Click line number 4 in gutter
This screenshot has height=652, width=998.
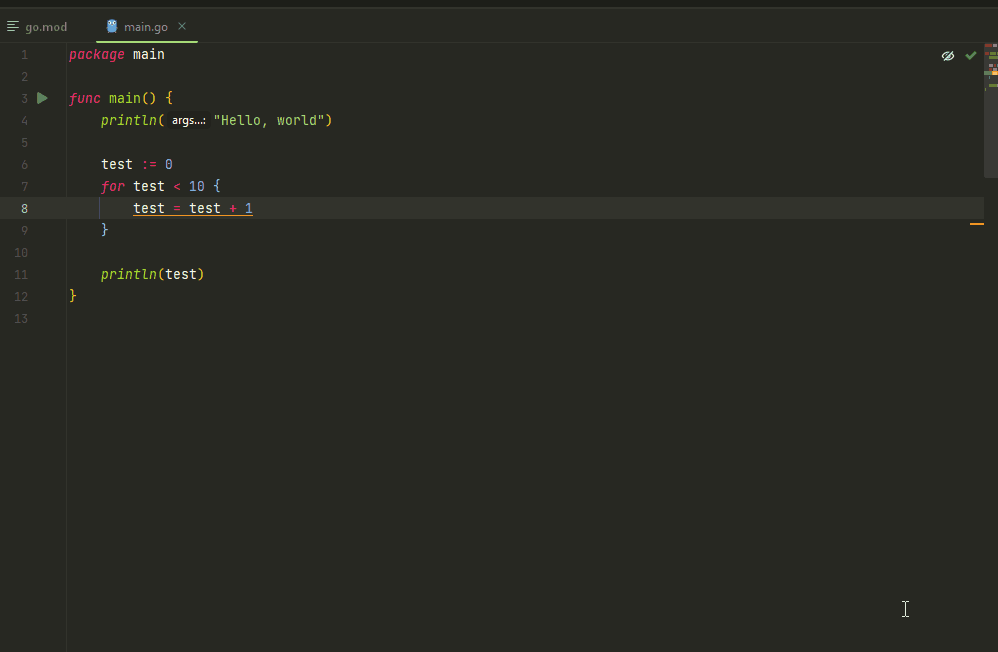tap(24, 121)
